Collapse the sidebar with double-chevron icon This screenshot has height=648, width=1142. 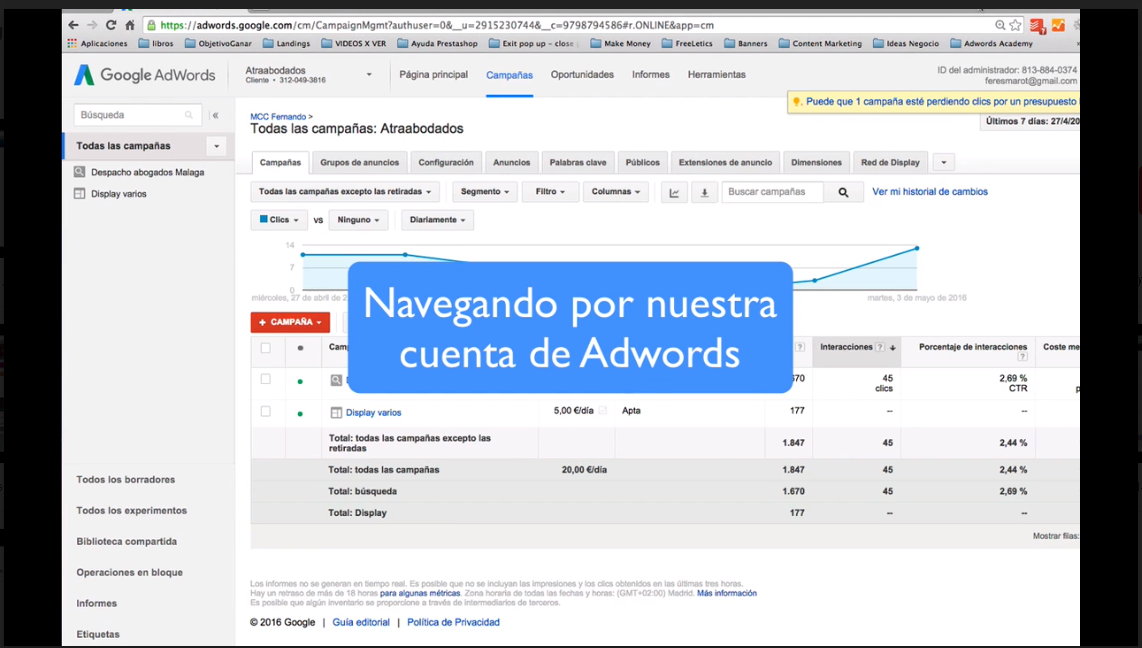point(216,115)
